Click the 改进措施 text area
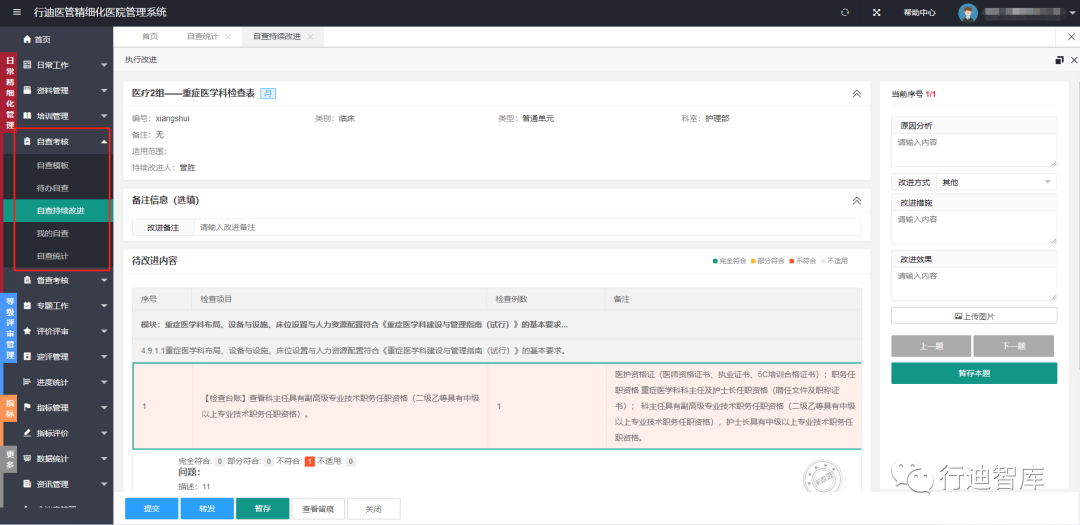 pos(974,227)
